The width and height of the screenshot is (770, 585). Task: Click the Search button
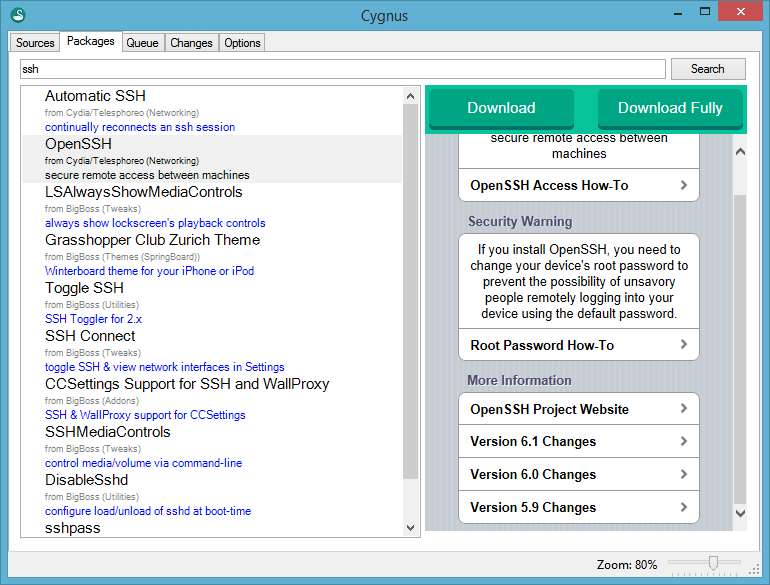(x=708, y=69)
